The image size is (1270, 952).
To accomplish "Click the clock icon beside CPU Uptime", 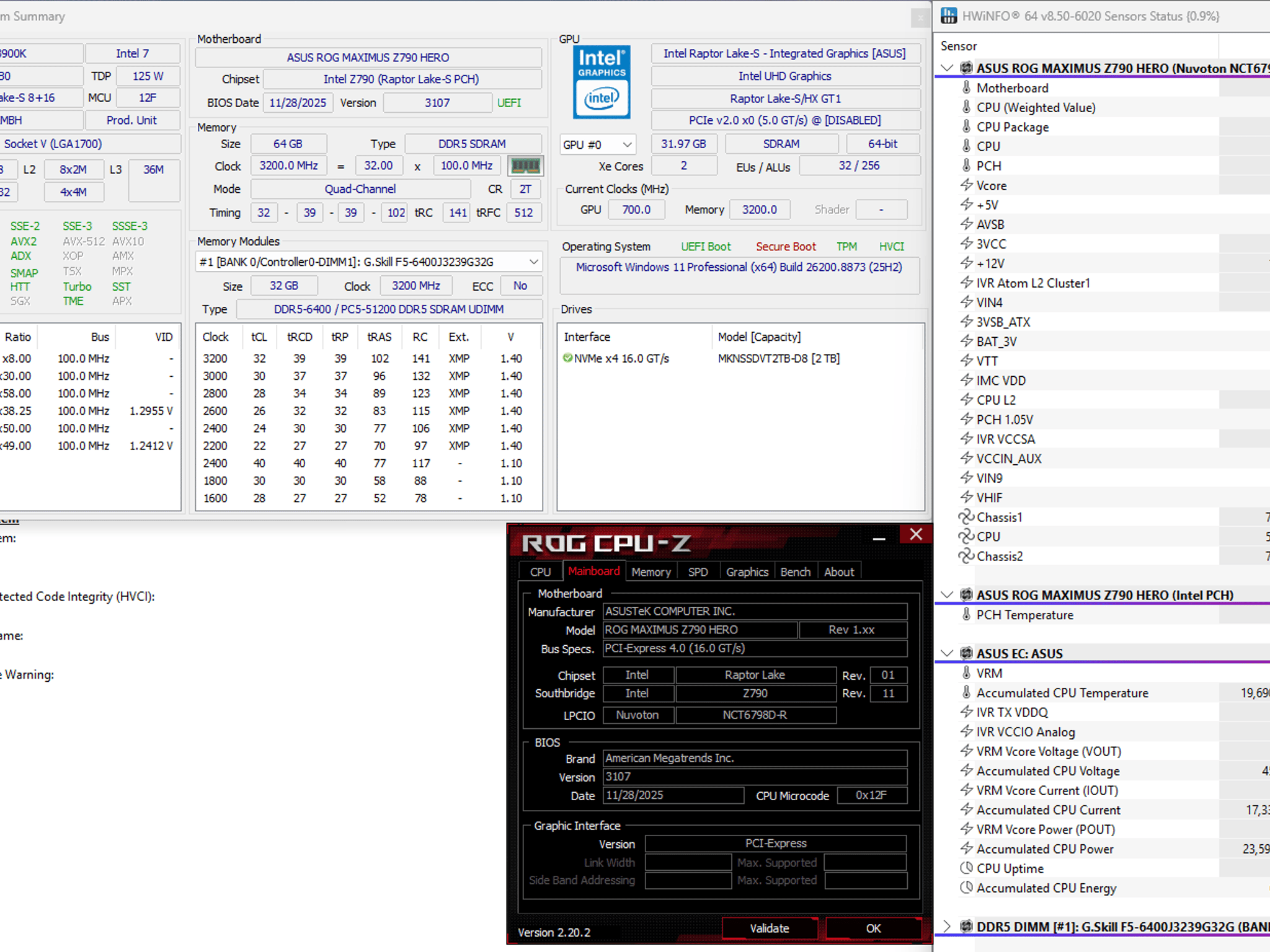I will [966, 868].
